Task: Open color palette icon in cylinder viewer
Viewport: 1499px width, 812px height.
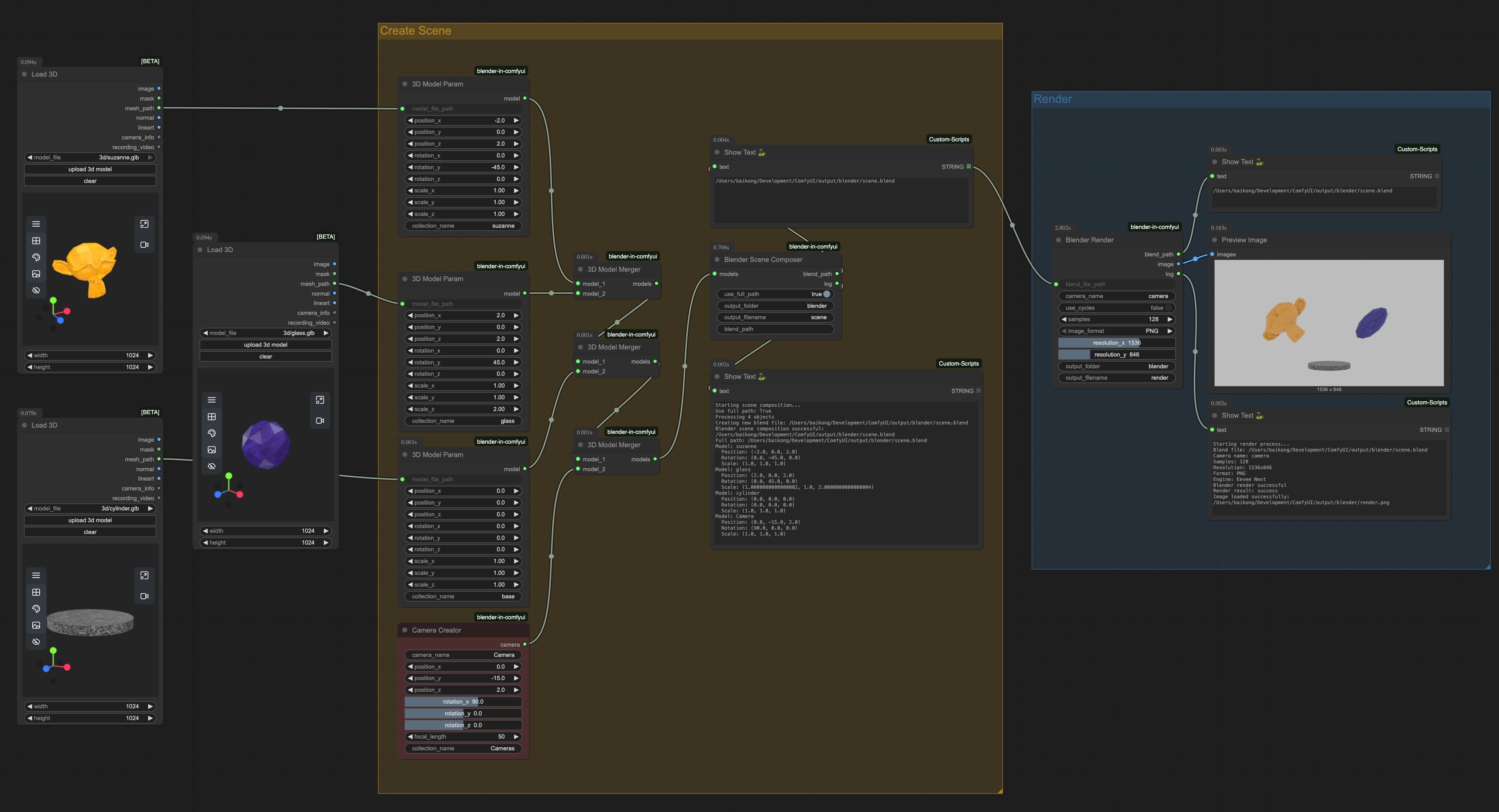Action: click(36, 609)
